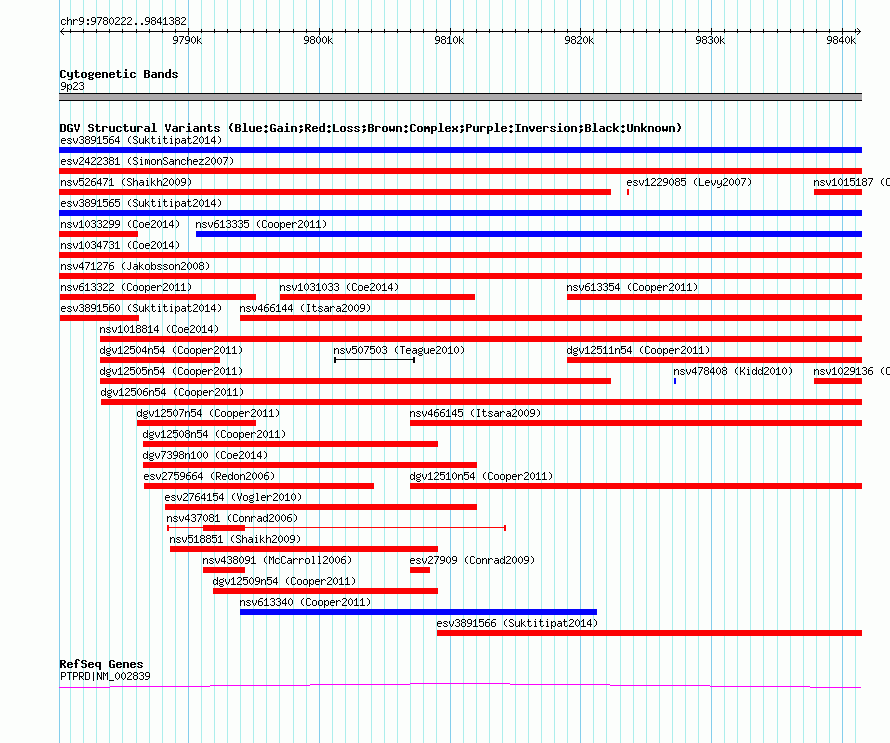This screenshot has height=743, width=890.
Task: Open the nsv438091 (McCarroll2006) variant
Action: click(x=277, y=560)
